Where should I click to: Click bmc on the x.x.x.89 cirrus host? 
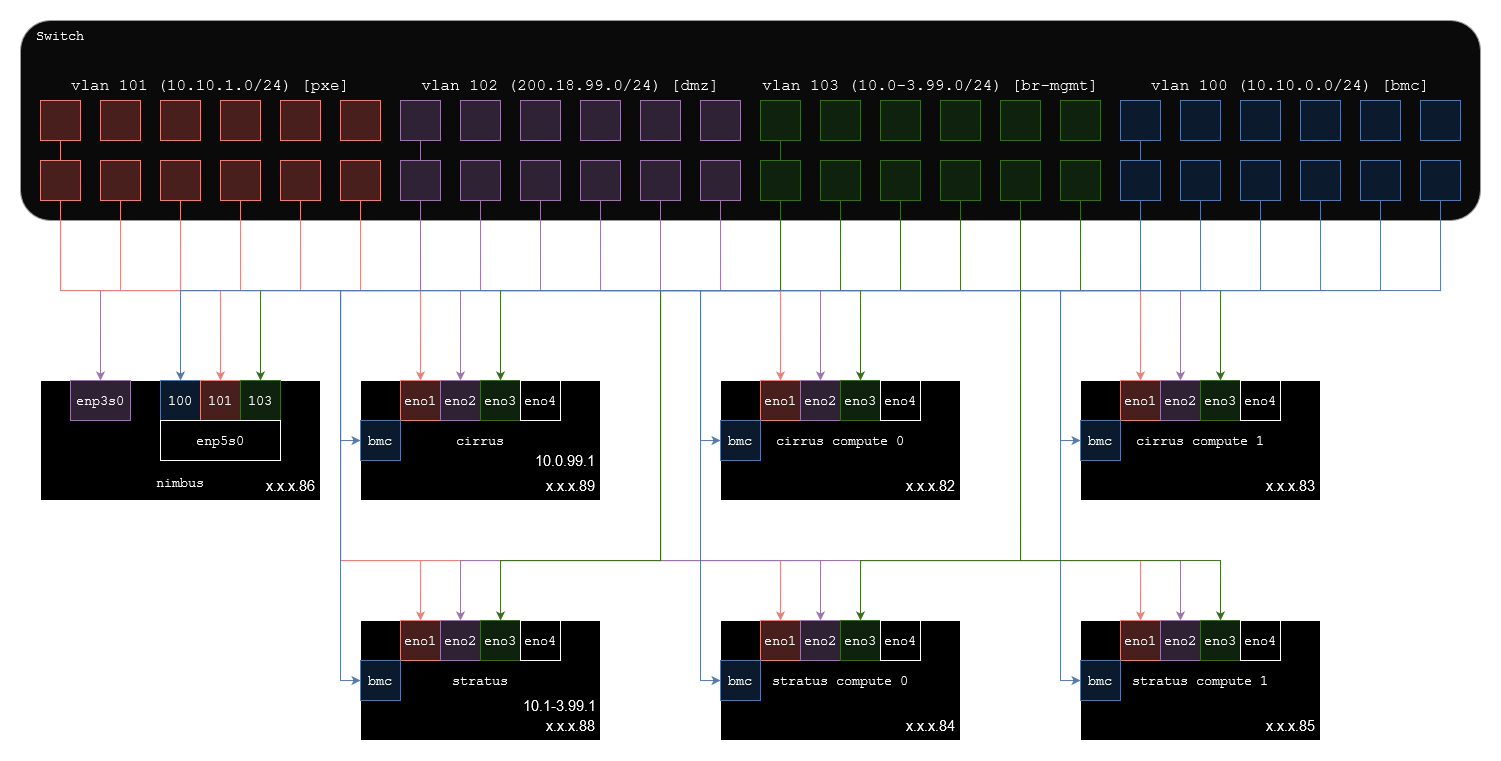click(380, 440)
